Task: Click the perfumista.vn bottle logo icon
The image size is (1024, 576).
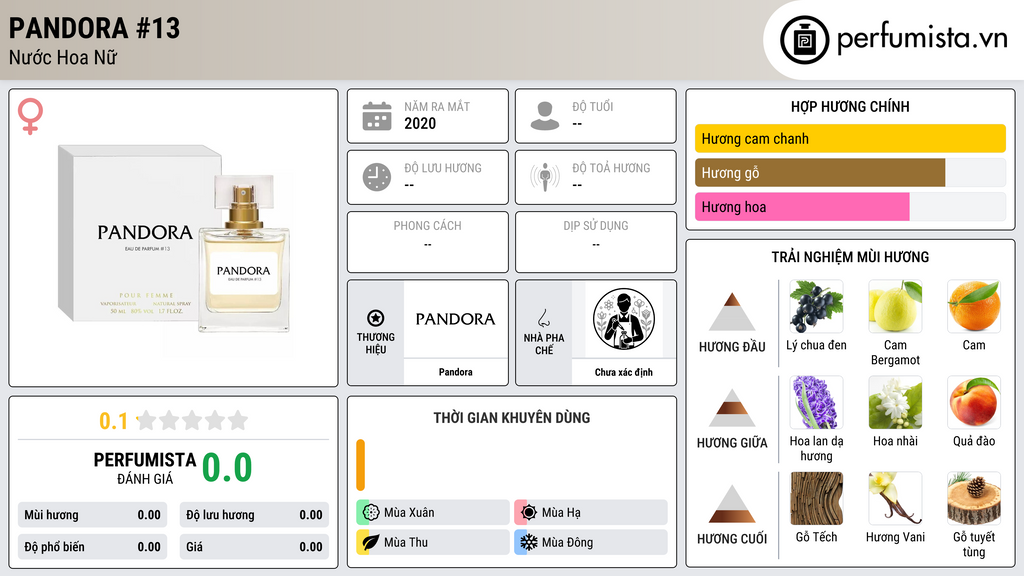Action: pos(804,40)
